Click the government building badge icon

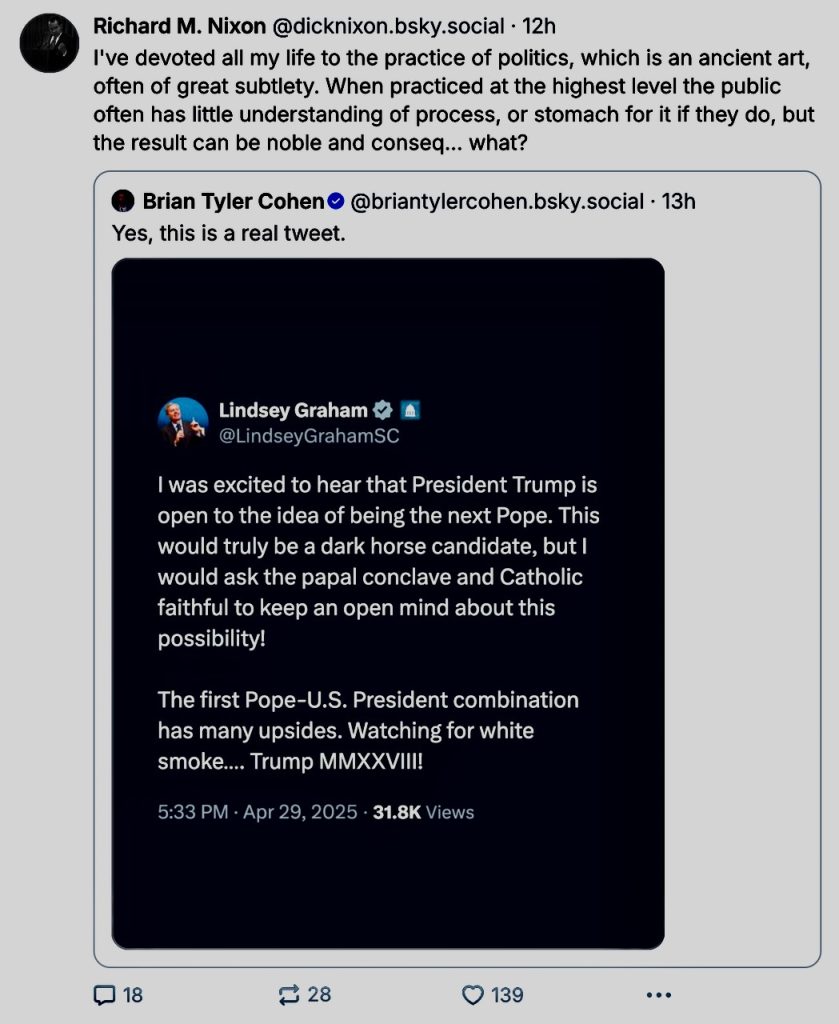pyautogui.click(x=410, y=410)
